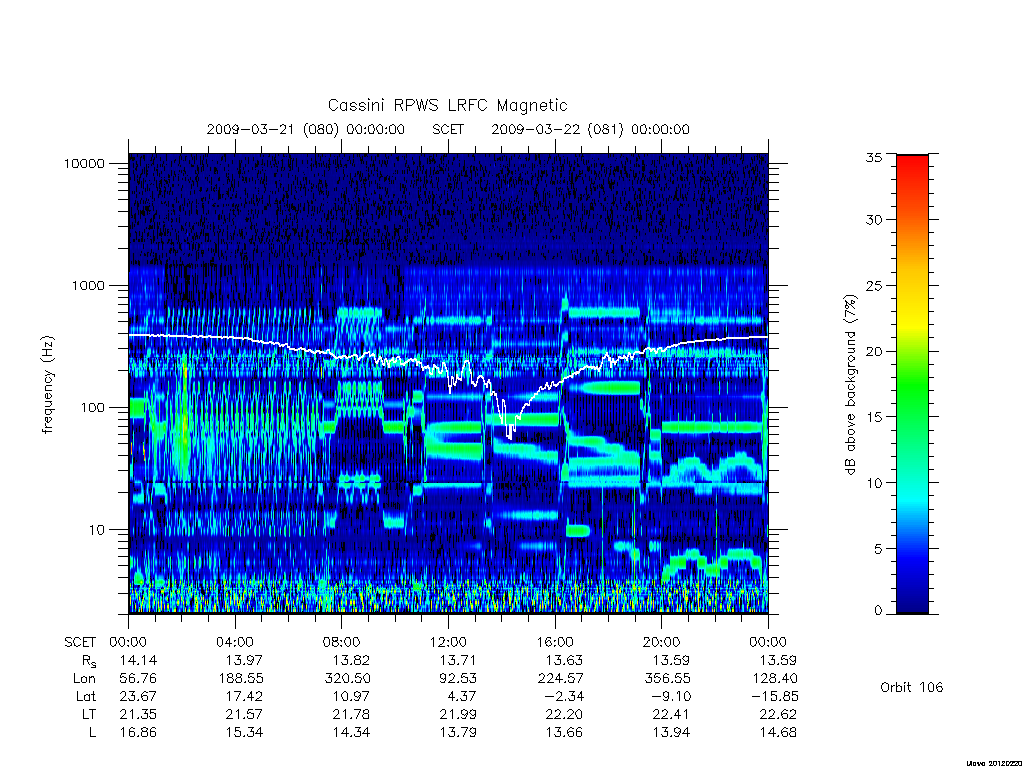Click the Lat value -2.34
The width and height of the screenshot is (1024, 768).
(x=562, y=696)
